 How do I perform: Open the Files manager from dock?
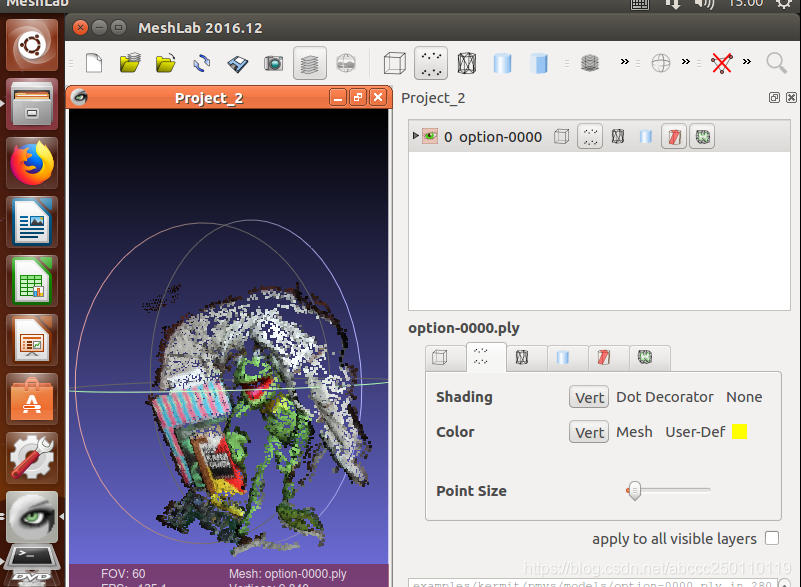[32, 104]
